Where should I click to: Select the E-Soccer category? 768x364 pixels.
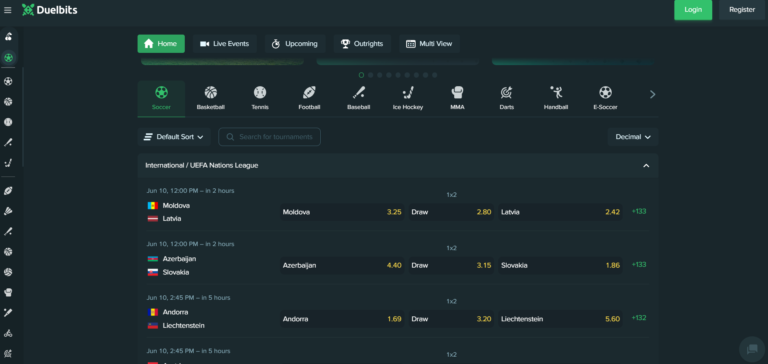click(605, 98)
